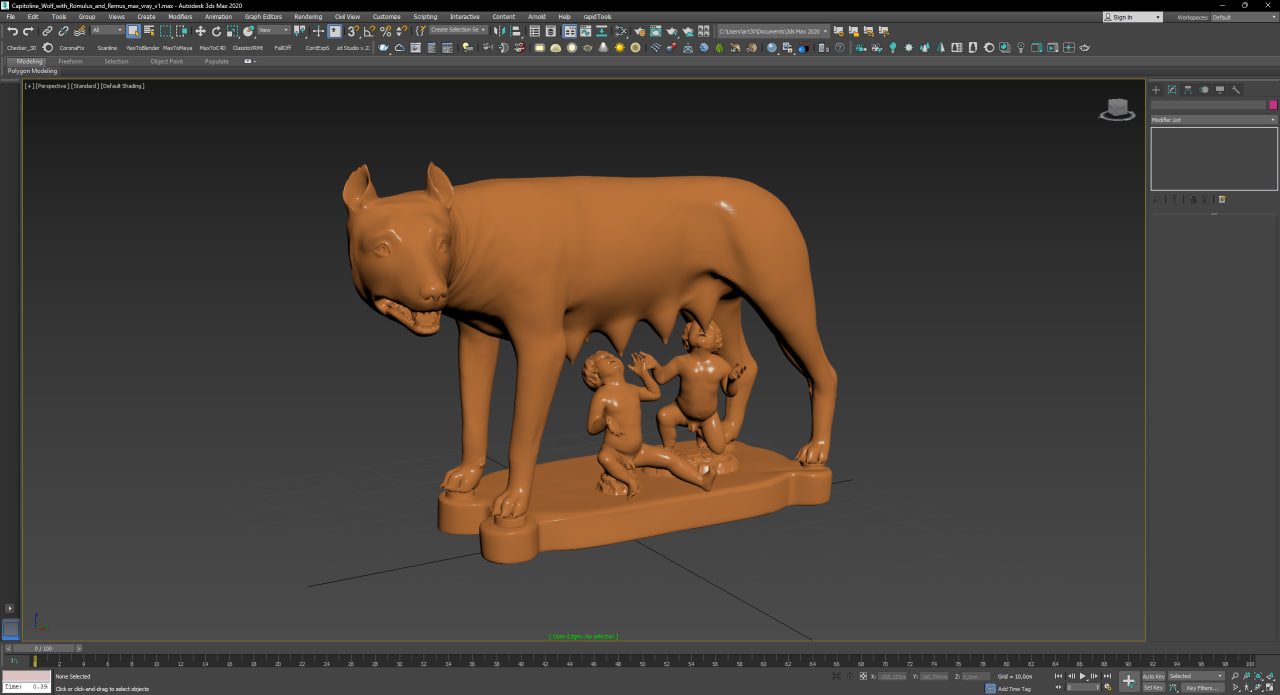Click the object name field in command panel
Viewport: 1280px width, 695px height.
(1208, 104)
